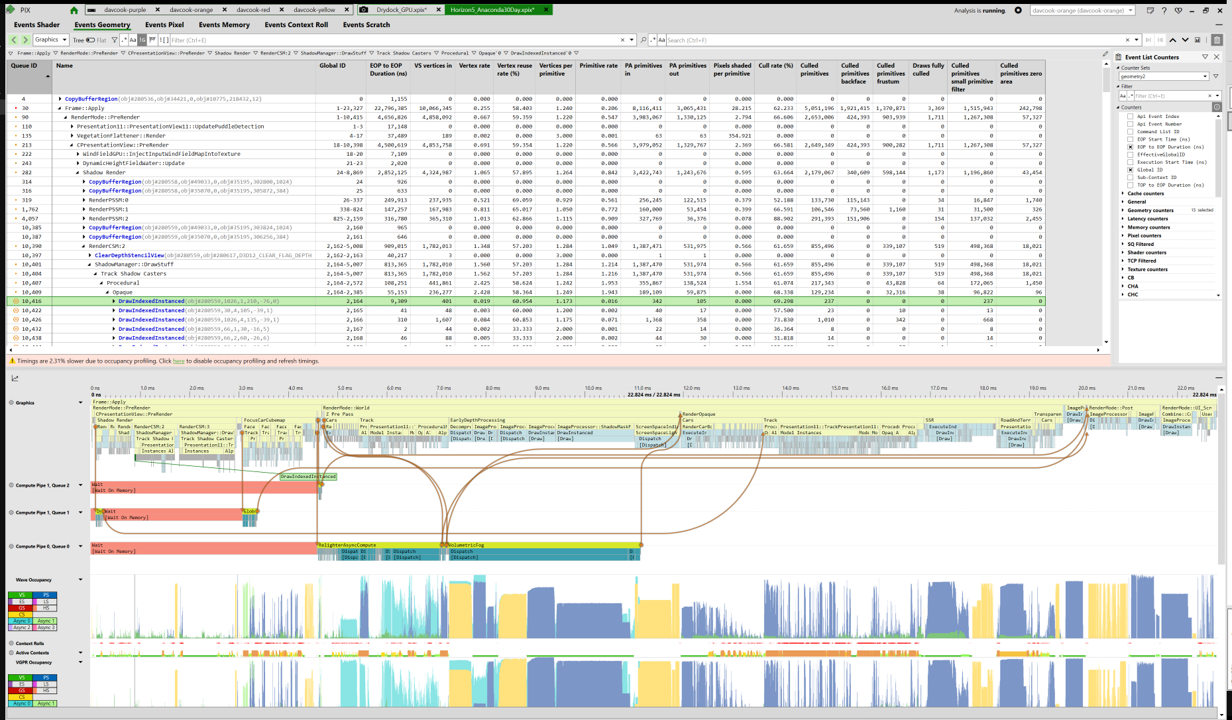Screen dimensions: 1232x720
Task: Expand the Cache counters group
Action: [1123, 193]
